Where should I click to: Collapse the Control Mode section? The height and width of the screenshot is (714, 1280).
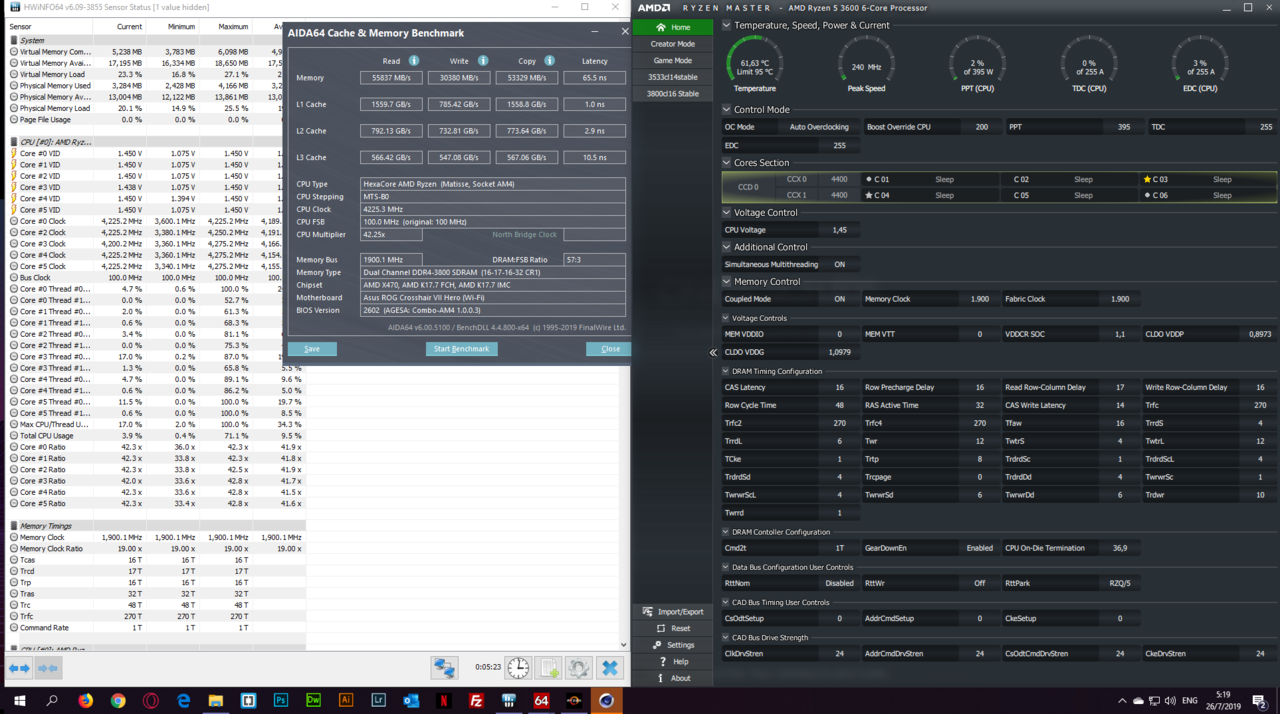(x=726, y=110)
